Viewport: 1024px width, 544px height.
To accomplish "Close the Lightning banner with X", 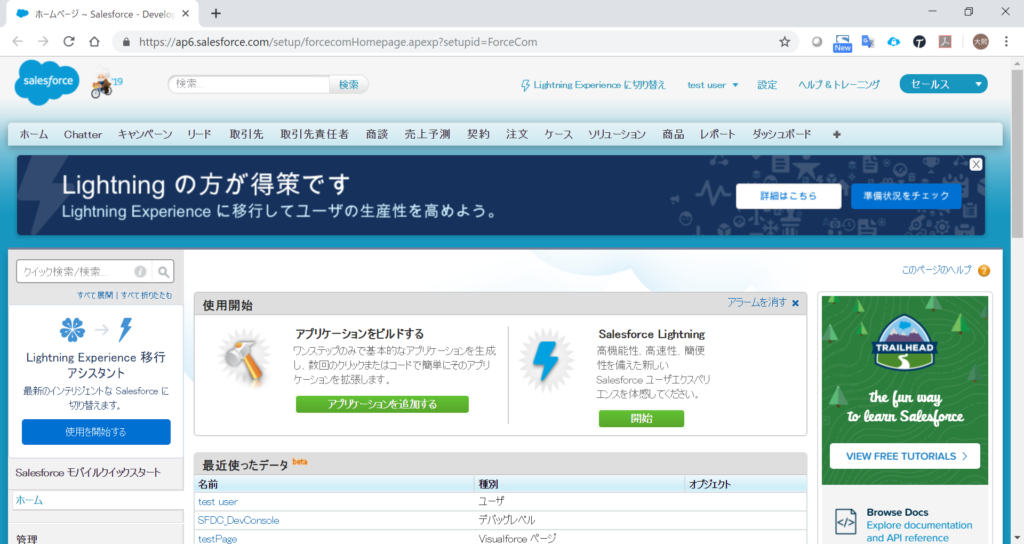I will pos(976,164).
